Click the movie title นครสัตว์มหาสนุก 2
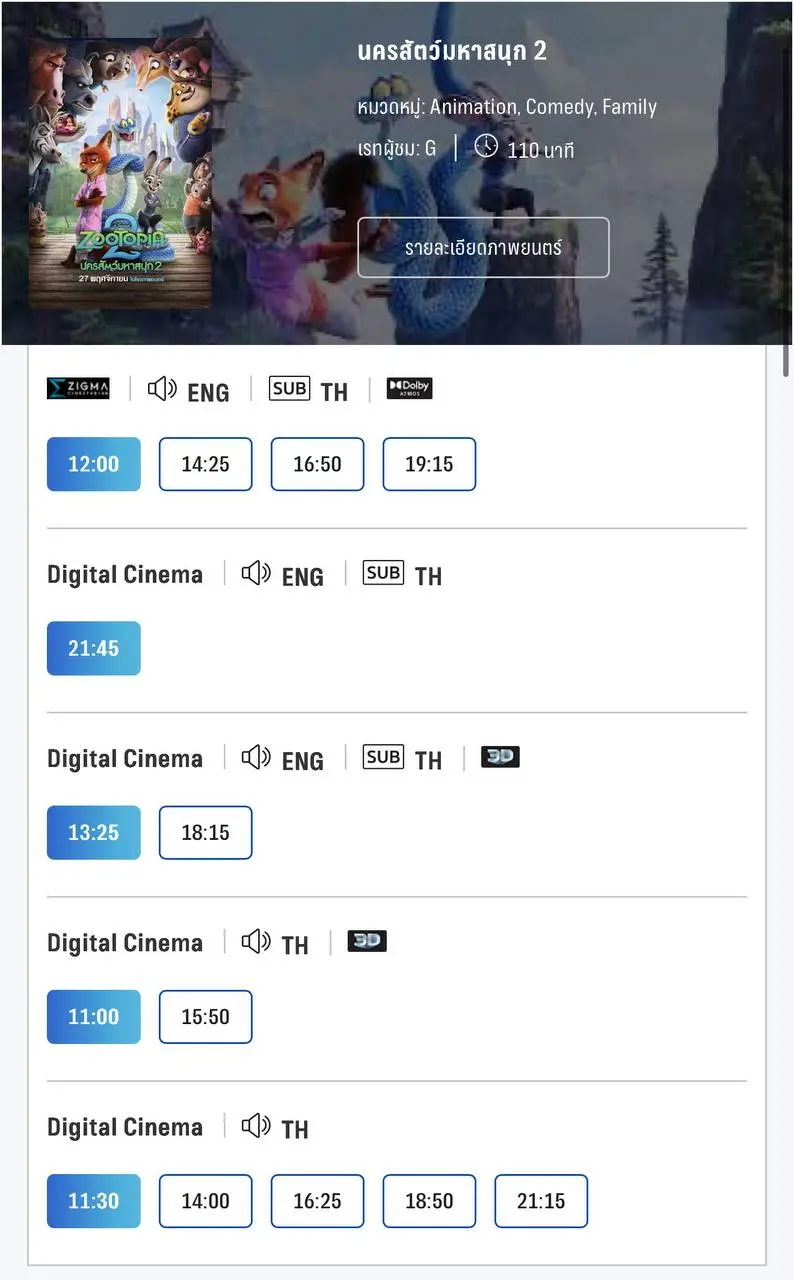The width and height of the screenshot is (794, 1280). pos(452,53)
